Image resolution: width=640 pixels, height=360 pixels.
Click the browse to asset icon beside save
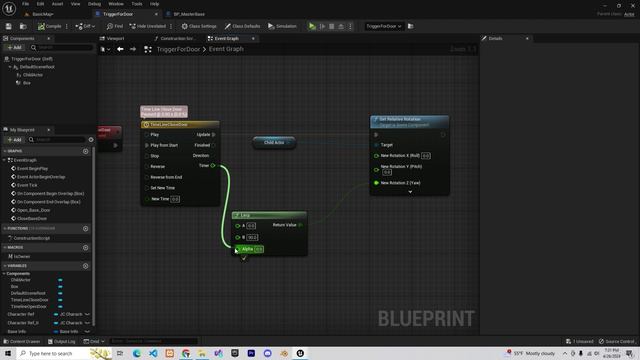23,26
